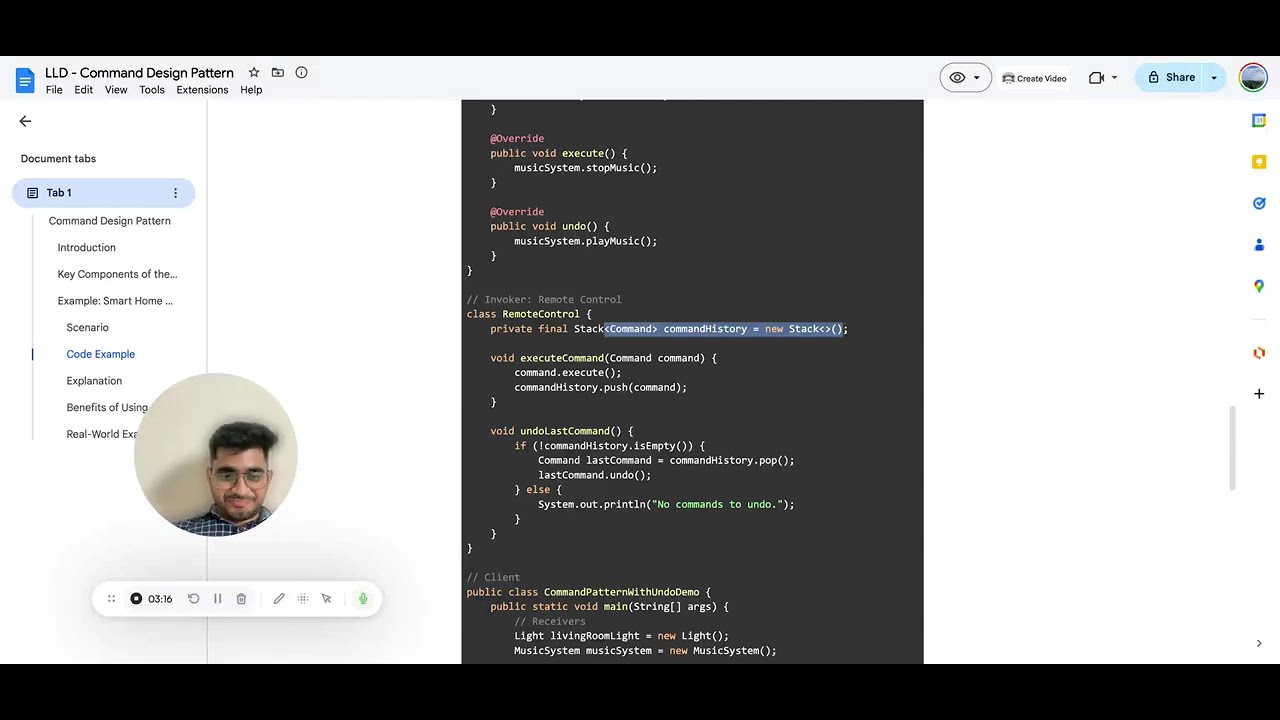Image resolution: width=1280 pixels, height=720 pixels.
Task: Mute the recorder microphone
Action: 363,599
